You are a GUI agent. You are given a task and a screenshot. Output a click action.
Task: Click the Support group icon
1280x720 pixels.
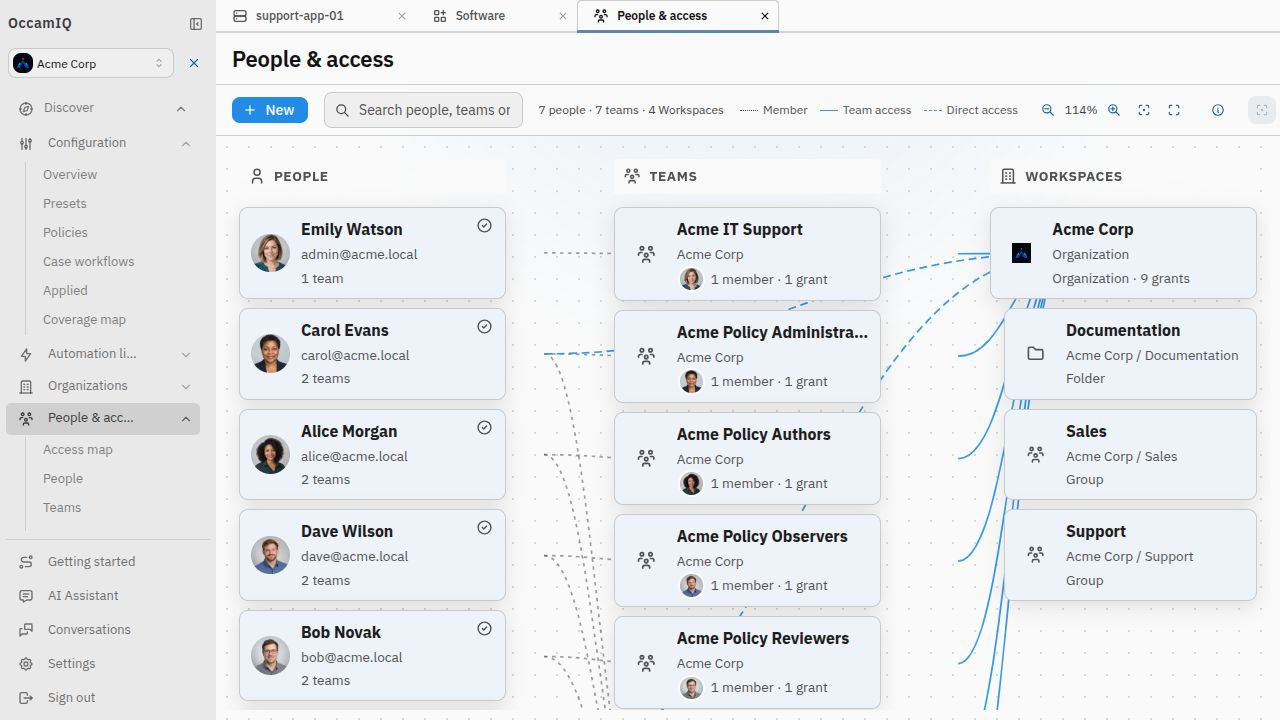coord(1036,555)
